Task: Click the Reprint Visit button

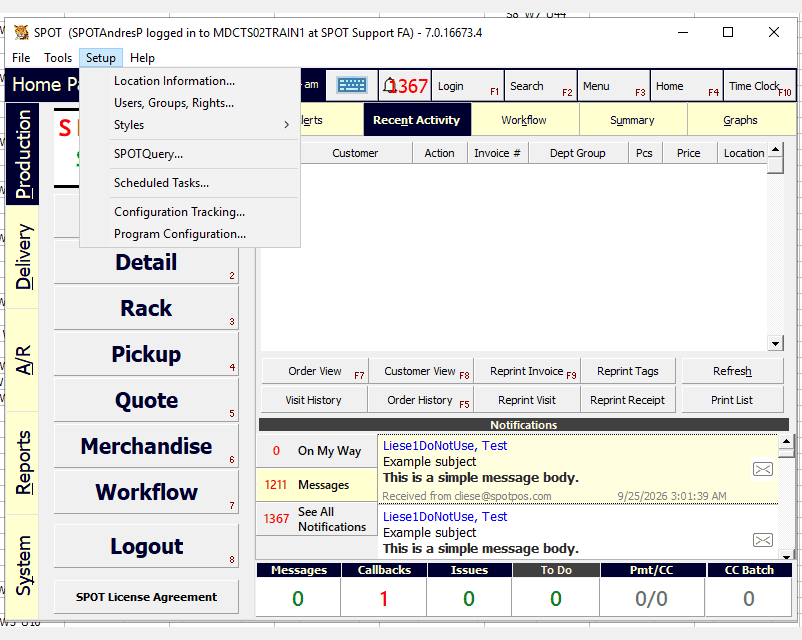Action: [527, 400]
